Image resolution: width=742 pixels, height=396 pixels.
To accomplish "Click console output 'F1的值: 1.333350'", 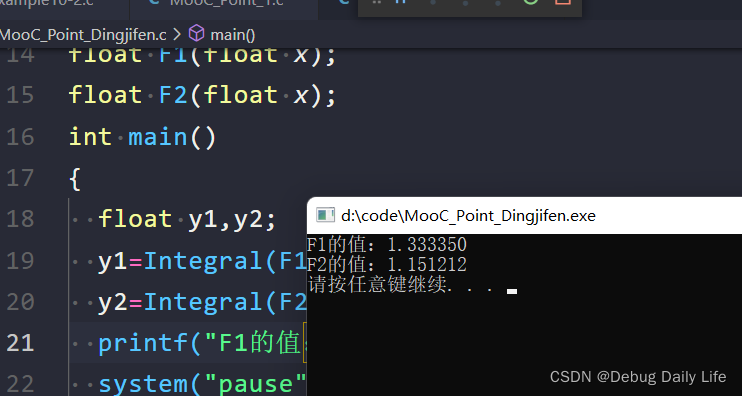I will 387,245.
